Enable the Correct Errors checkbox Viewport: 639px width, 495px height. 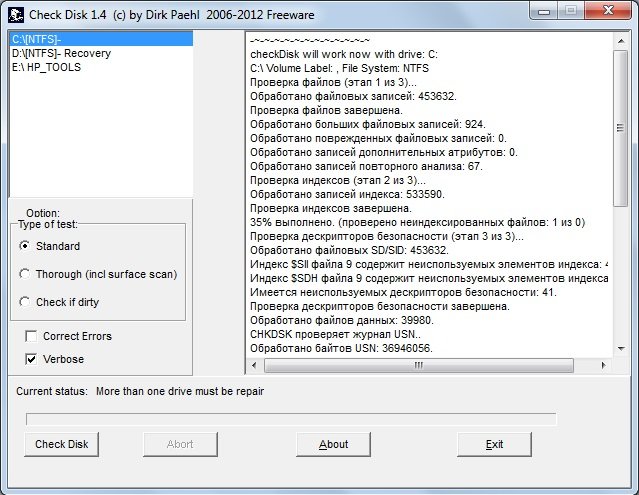point(32,336)
